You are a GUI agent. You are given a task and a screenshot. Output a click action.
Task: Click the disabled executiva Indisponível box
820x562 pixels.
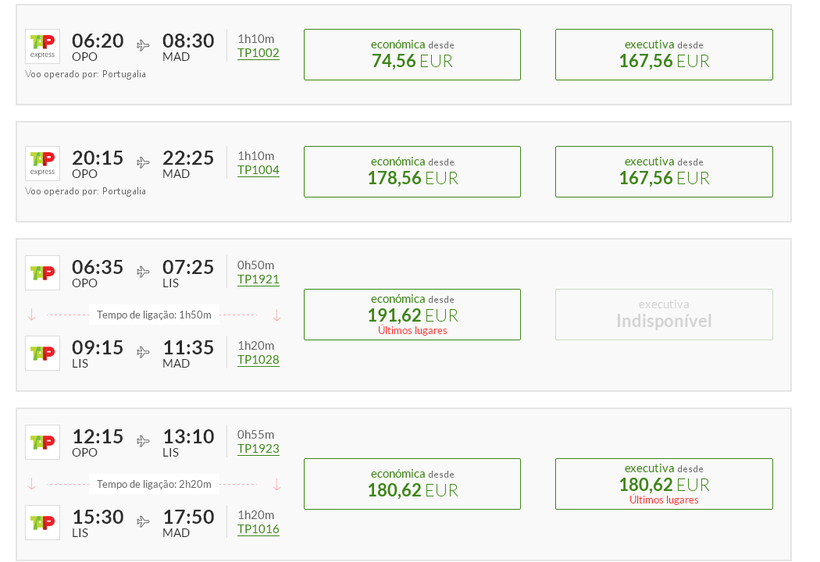pos(664,314)
